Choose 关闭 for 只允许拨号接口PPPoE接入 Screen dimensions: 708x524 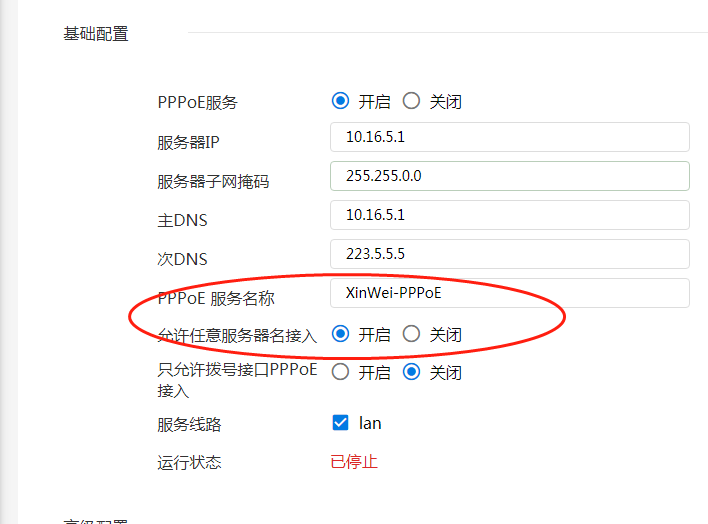coord(411,372)
